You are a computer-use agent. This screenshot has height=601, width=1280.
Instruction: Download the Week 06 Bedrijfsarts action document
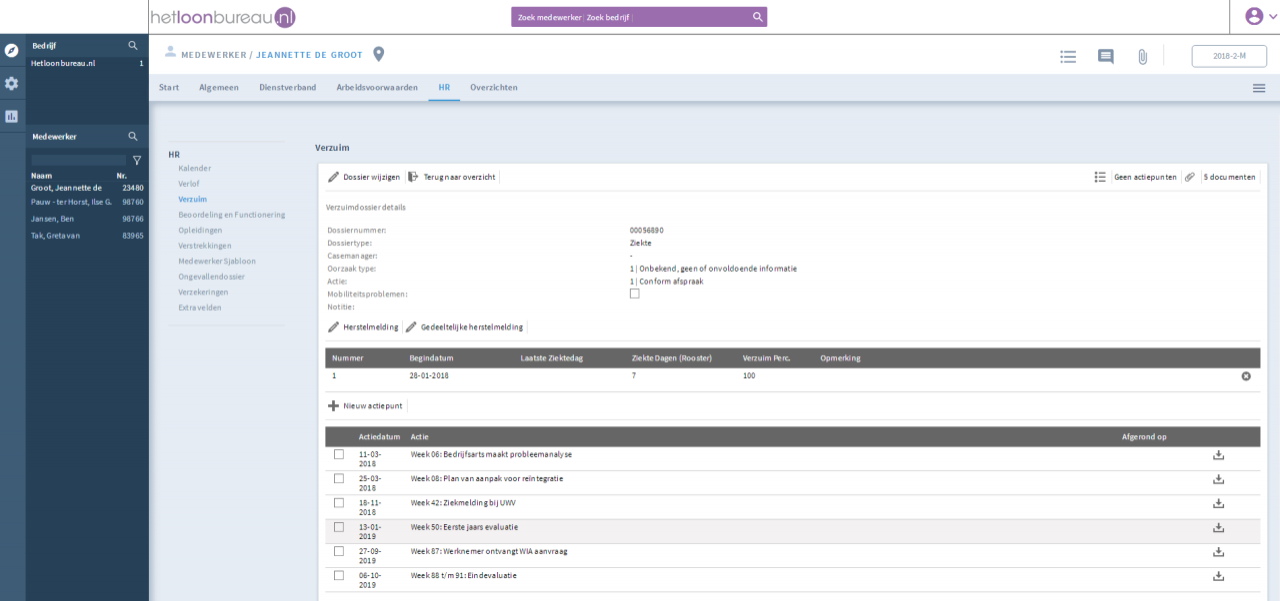point(1218,455)
